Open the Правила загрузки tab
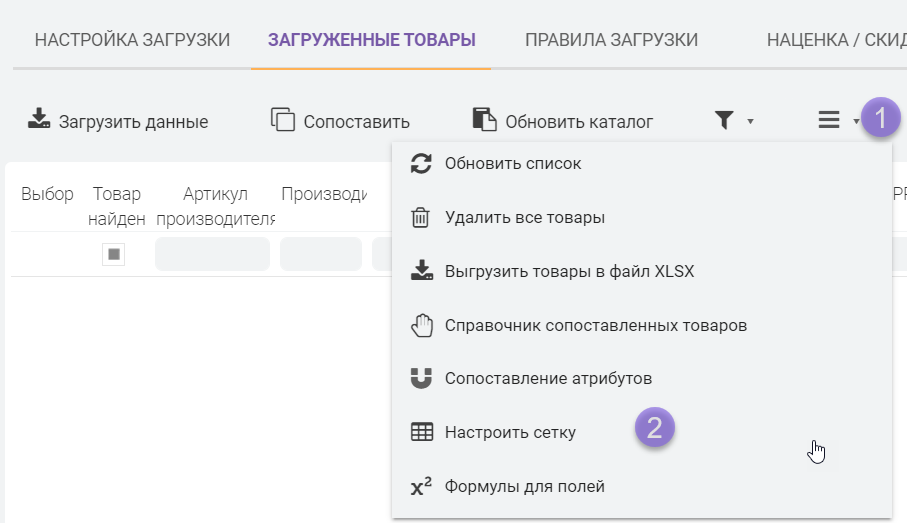Image resolution: width=907 pixels, height=523 pixels. click(x=611, y=41)
